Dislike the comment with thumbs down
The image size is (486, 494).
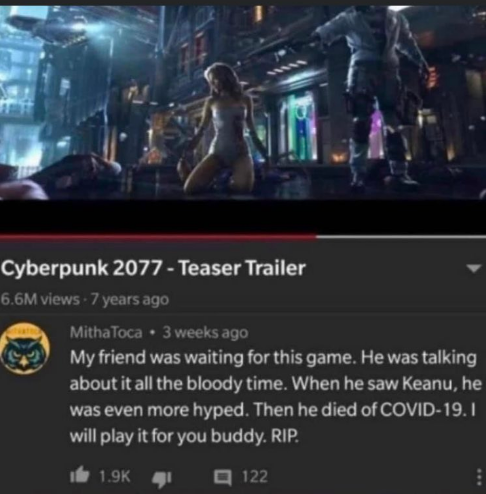click(161, 478)
